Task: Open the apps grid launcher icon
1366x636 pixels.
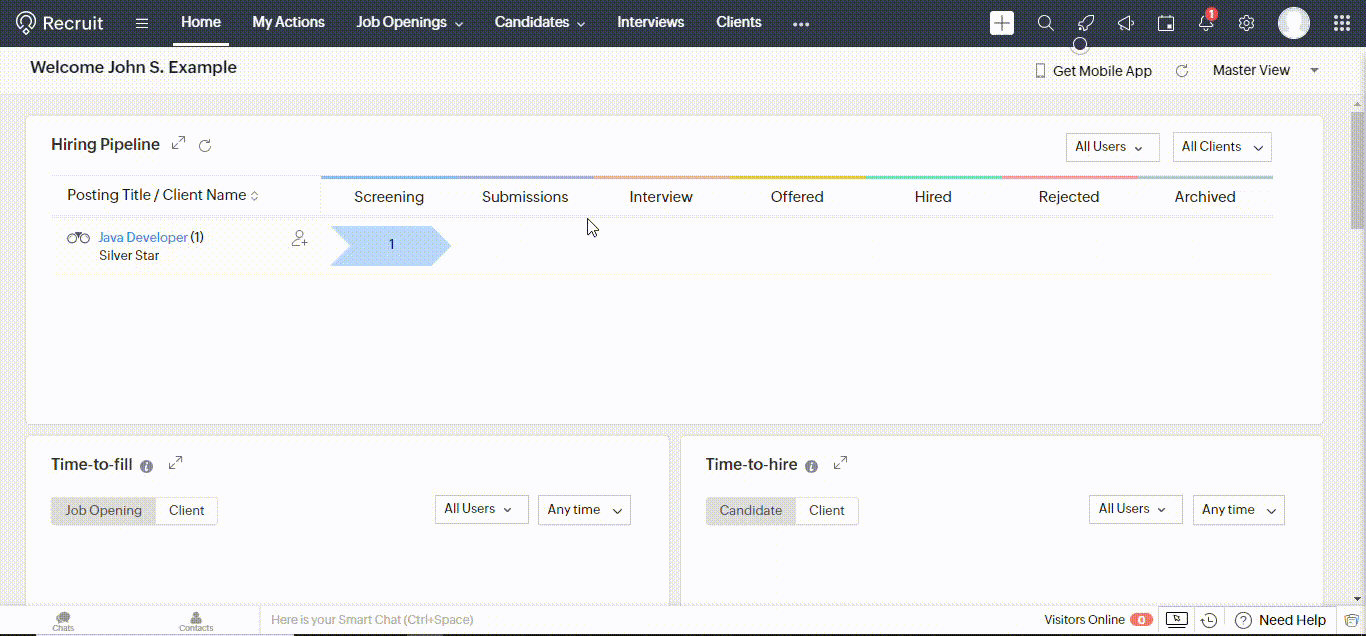Action: tap(1342, 23)
